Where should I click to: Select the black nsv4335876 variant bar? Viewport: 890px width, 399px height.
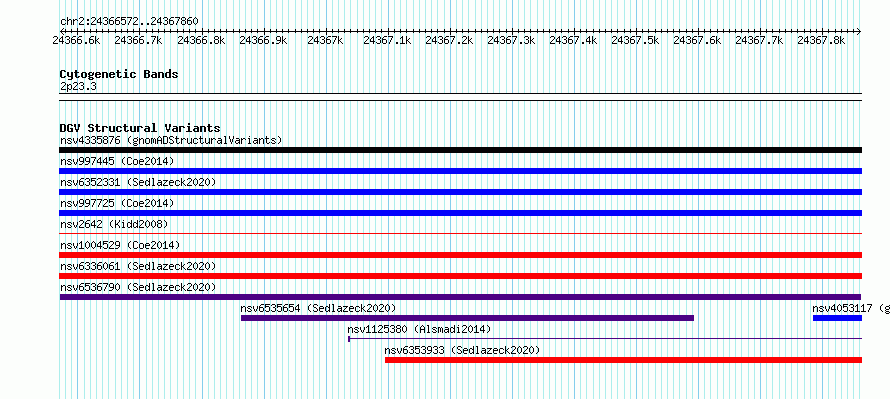point(461,150)
